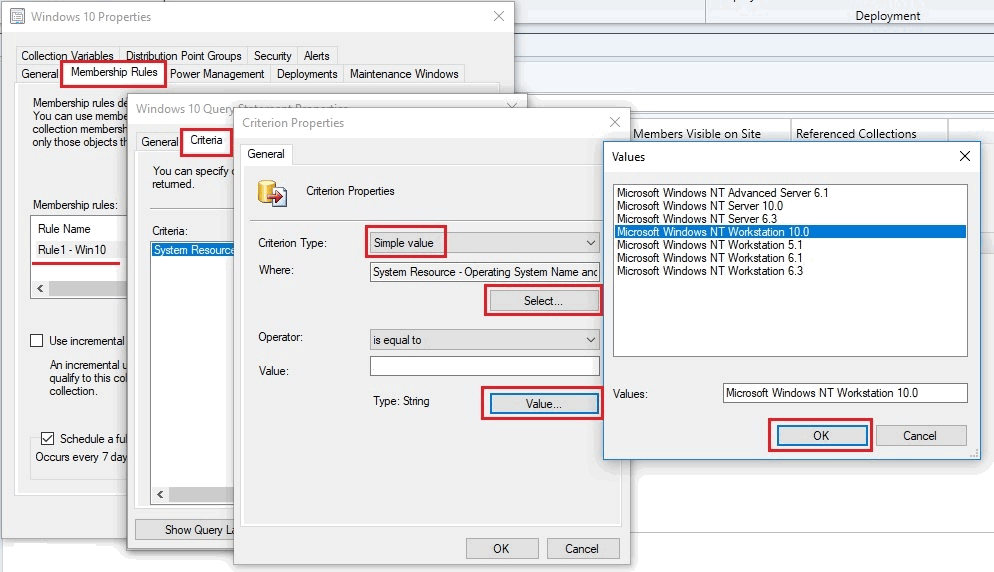
Task: Enable Use incremental updates checkbox
Action: pos(37,341)
